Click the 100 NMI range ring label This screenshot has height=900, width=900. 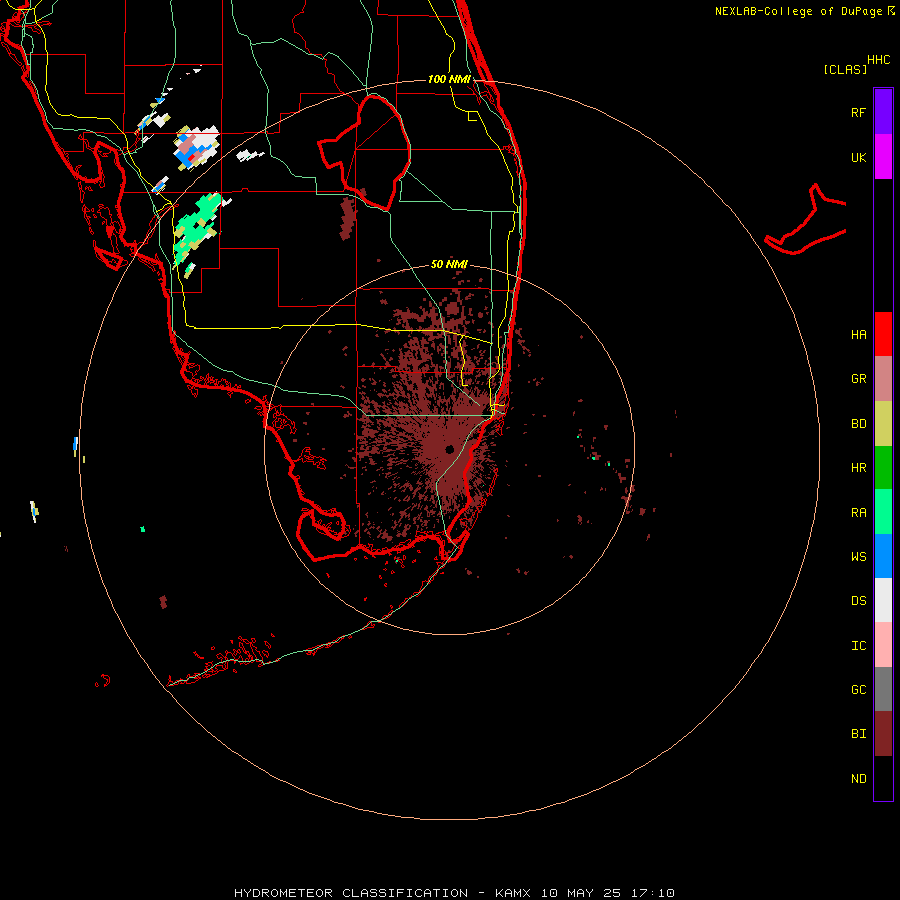tap(449, 79)
